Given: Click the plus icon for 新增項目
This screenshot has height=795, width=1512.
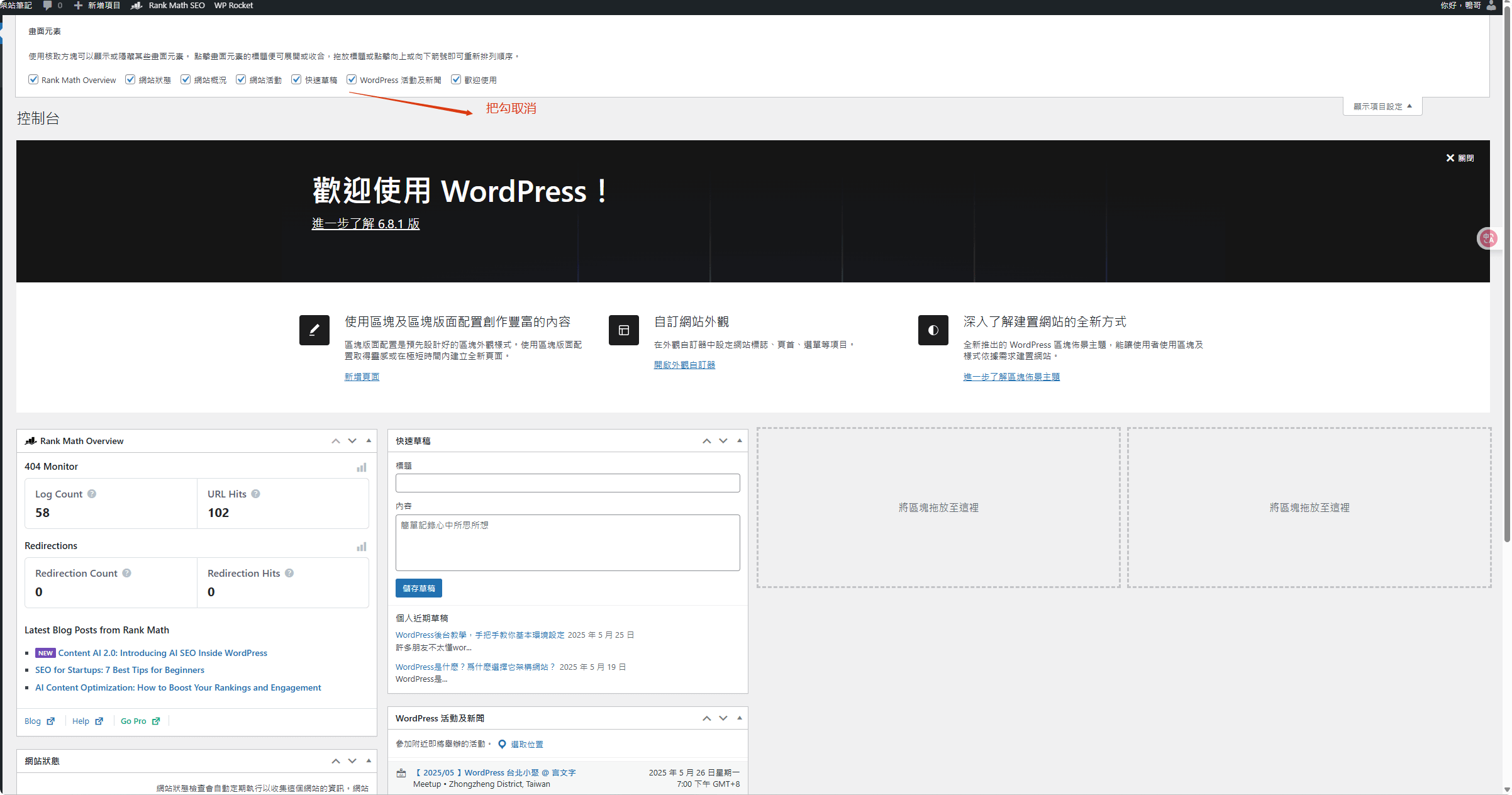Looking at the screenshot, I should [x=78, y=6].
